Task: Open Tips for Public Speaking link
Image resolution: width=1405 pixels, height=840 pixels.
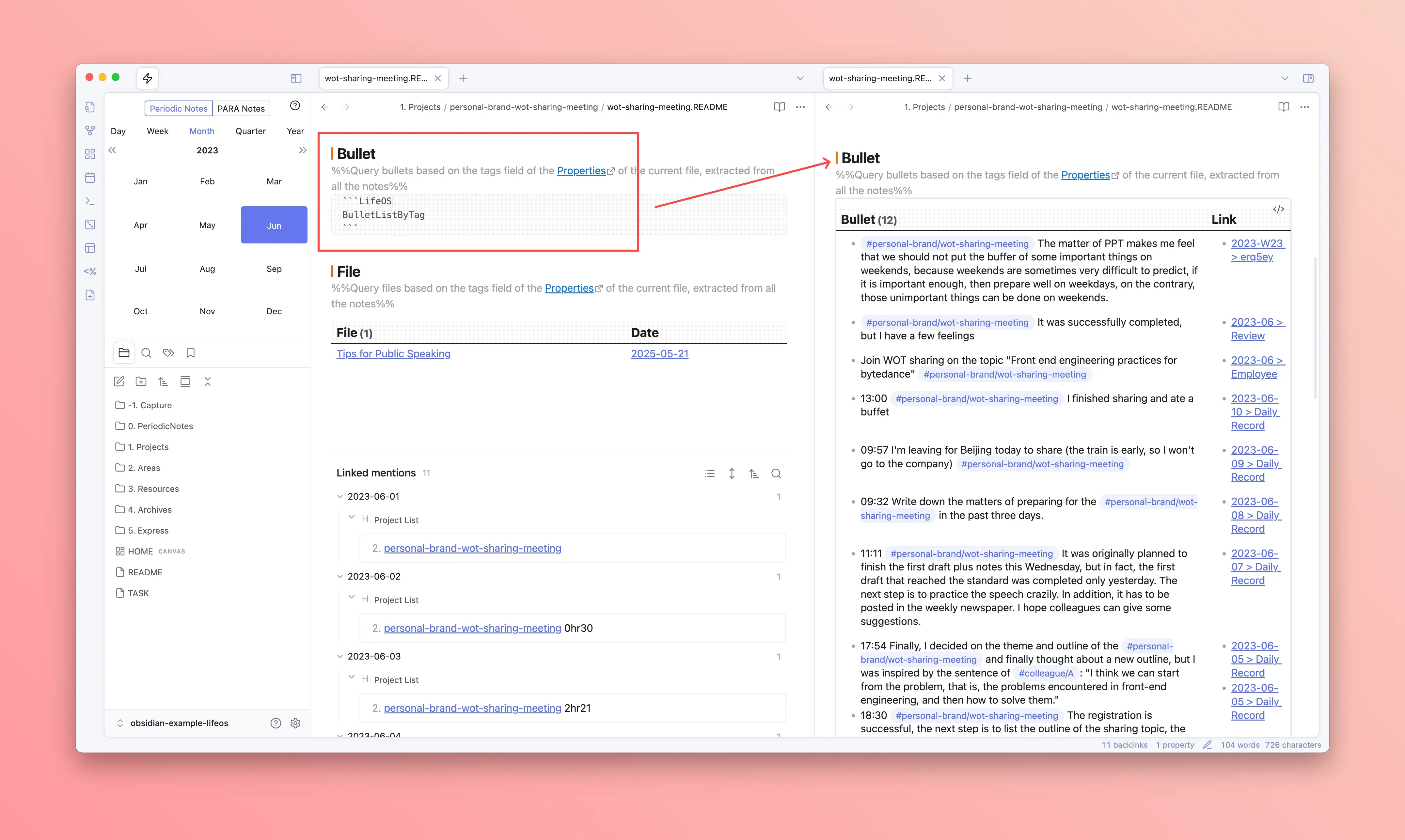Action: 393,354
